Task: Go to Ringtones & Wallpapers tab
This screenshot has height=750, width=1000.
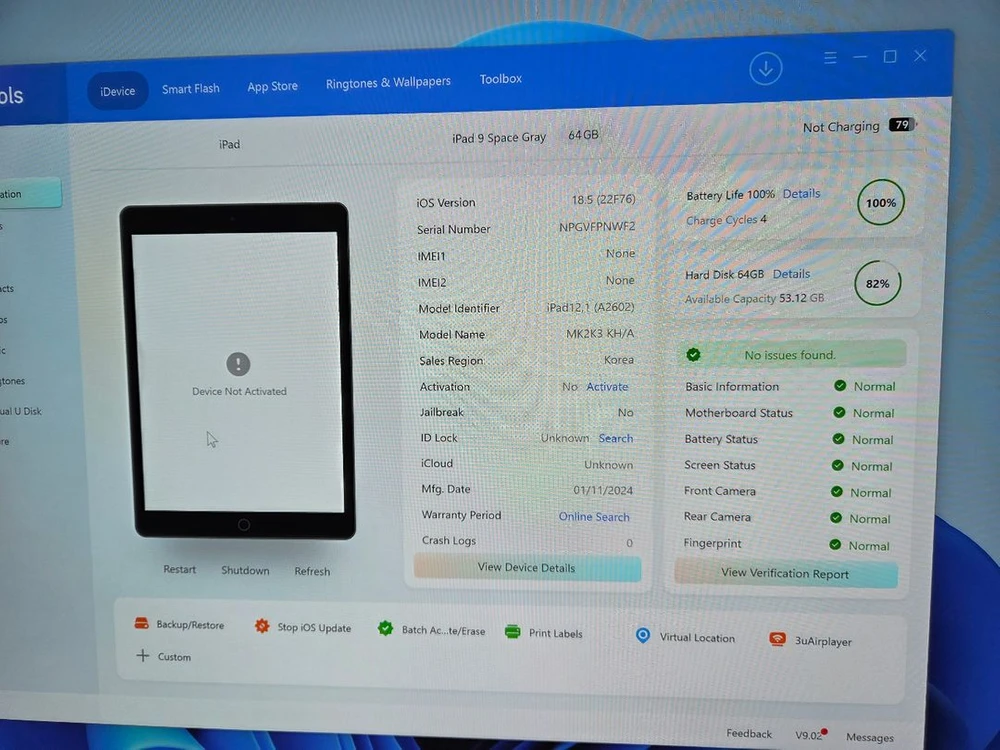Action: pos(388,82)
